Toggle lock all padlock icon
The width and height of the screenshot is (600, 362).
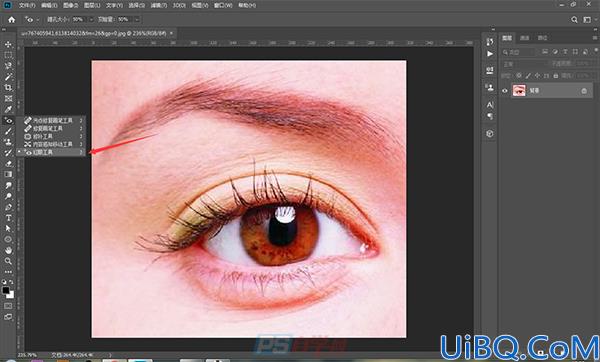click(x=556, y=76)
